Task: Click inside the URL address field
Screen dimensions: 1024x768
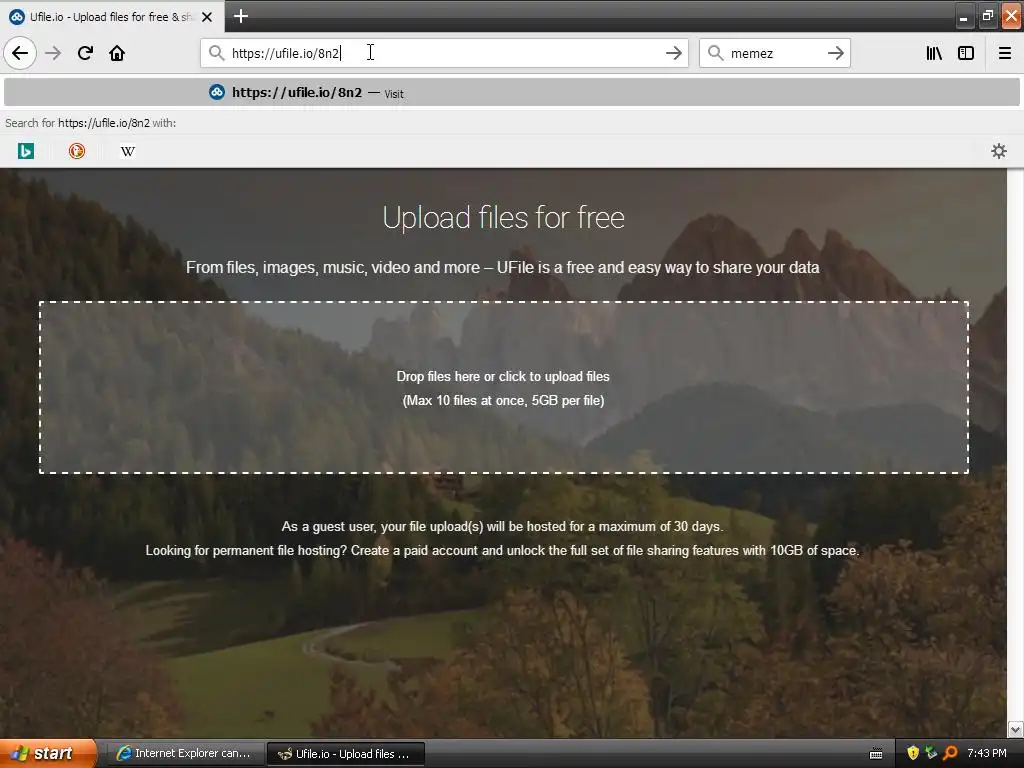Action: 444,53
